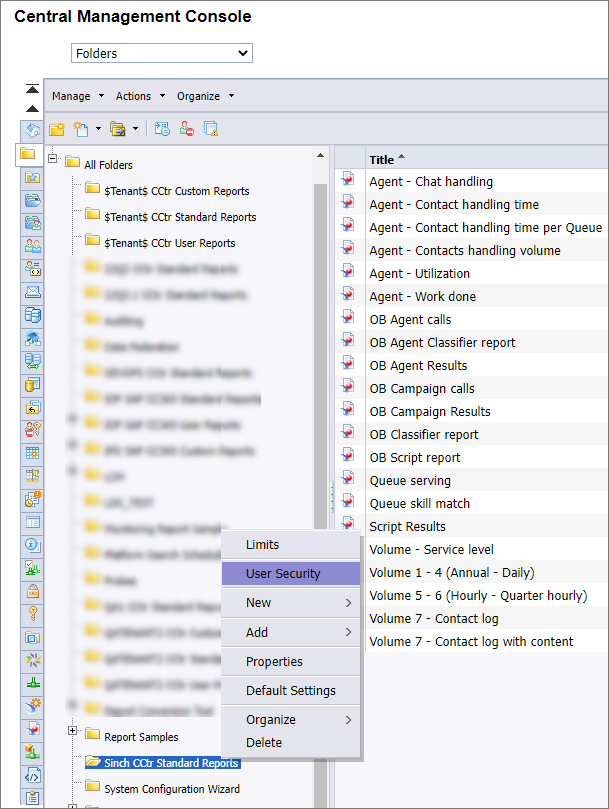Open the Folders dropdown at top
609x809 pixels.
pos(162,53)
